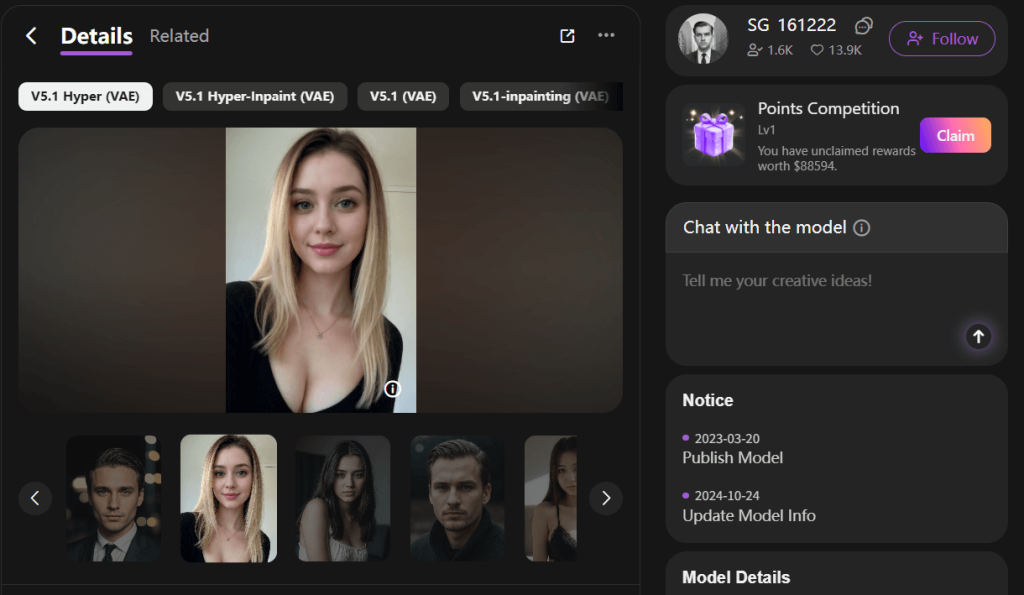Claim the Points Competition reward
Viewport: 1024px width, 595px height.
pos(954,136)
